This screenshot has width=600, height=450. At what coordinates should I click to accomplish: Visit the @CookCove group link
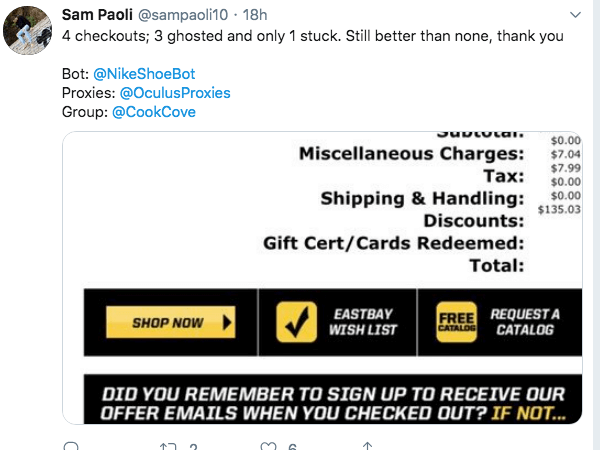[154, 112]
